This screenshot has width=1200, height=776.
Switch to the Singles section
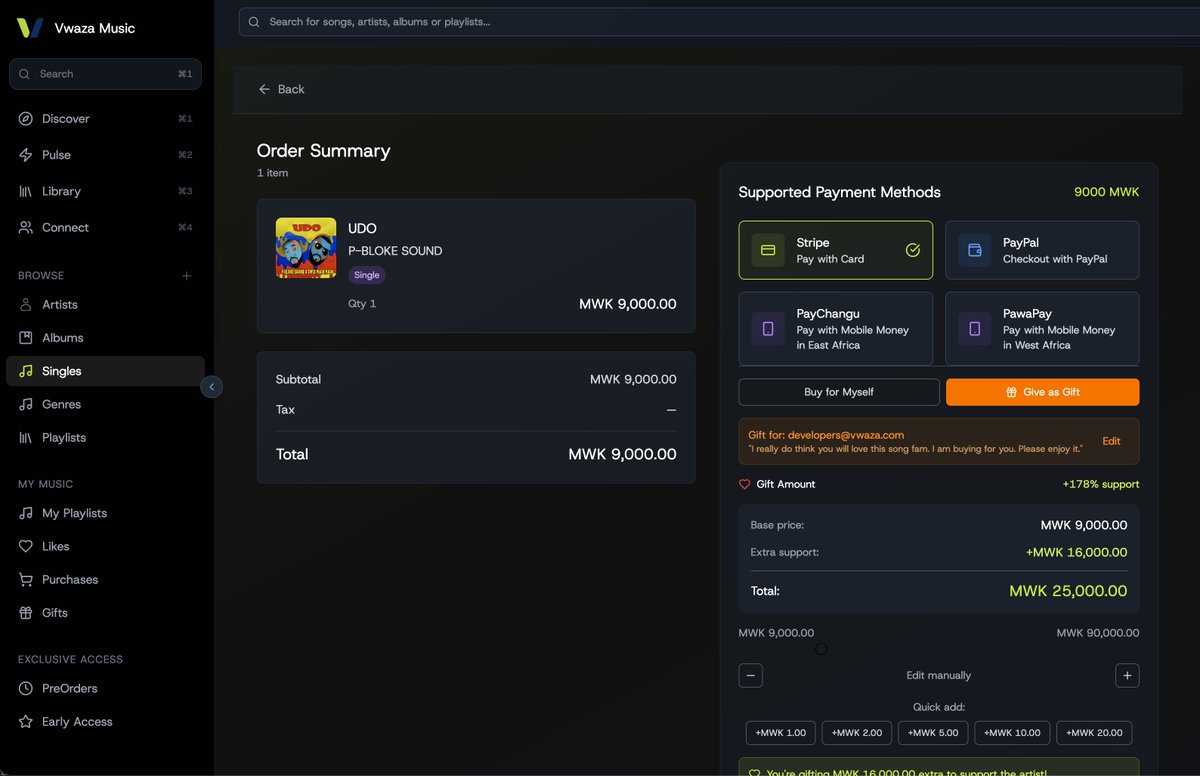click(x=62, y=370)
